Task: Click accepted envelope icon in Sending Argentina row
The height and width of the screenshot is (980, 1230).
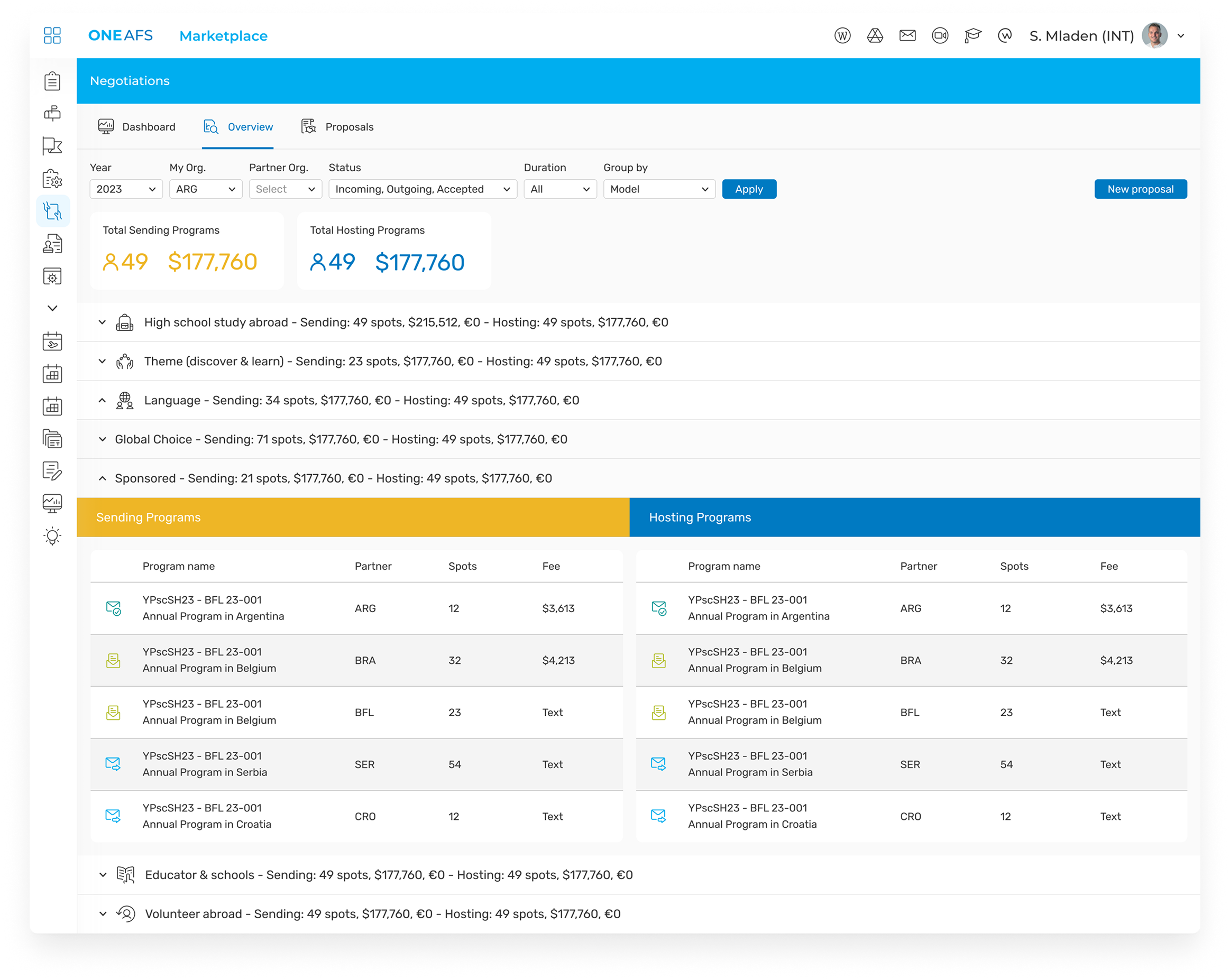Action: pyautogui.click(x=113, y=608)
